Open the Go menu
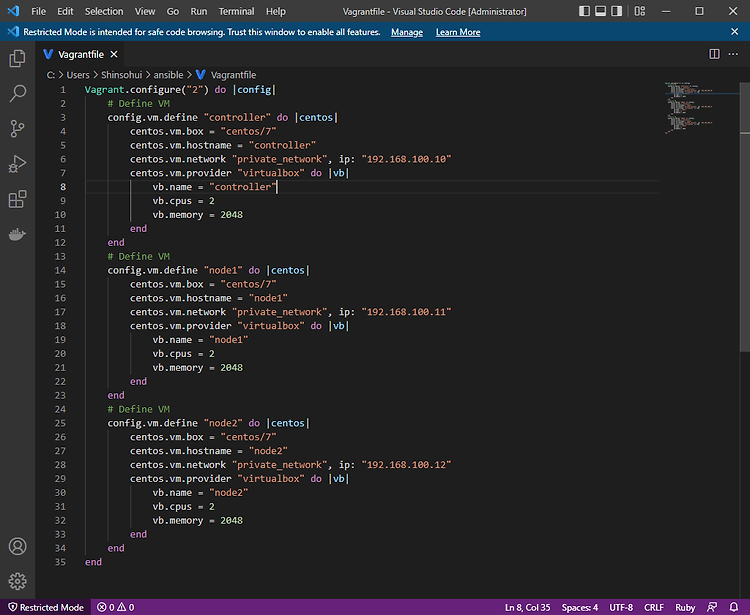750x615 pixels. [173, 11]
